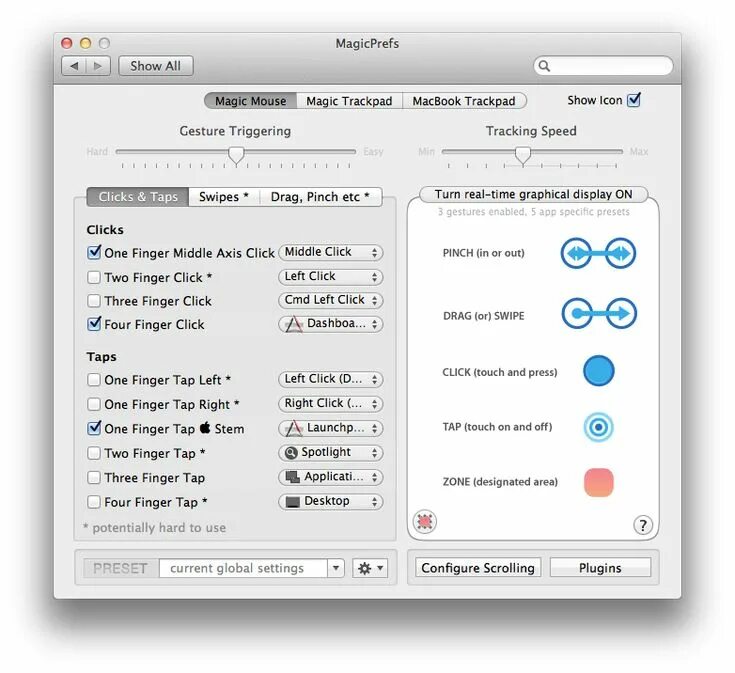Click the TAP concentric rings icon

tap(598, 427)
